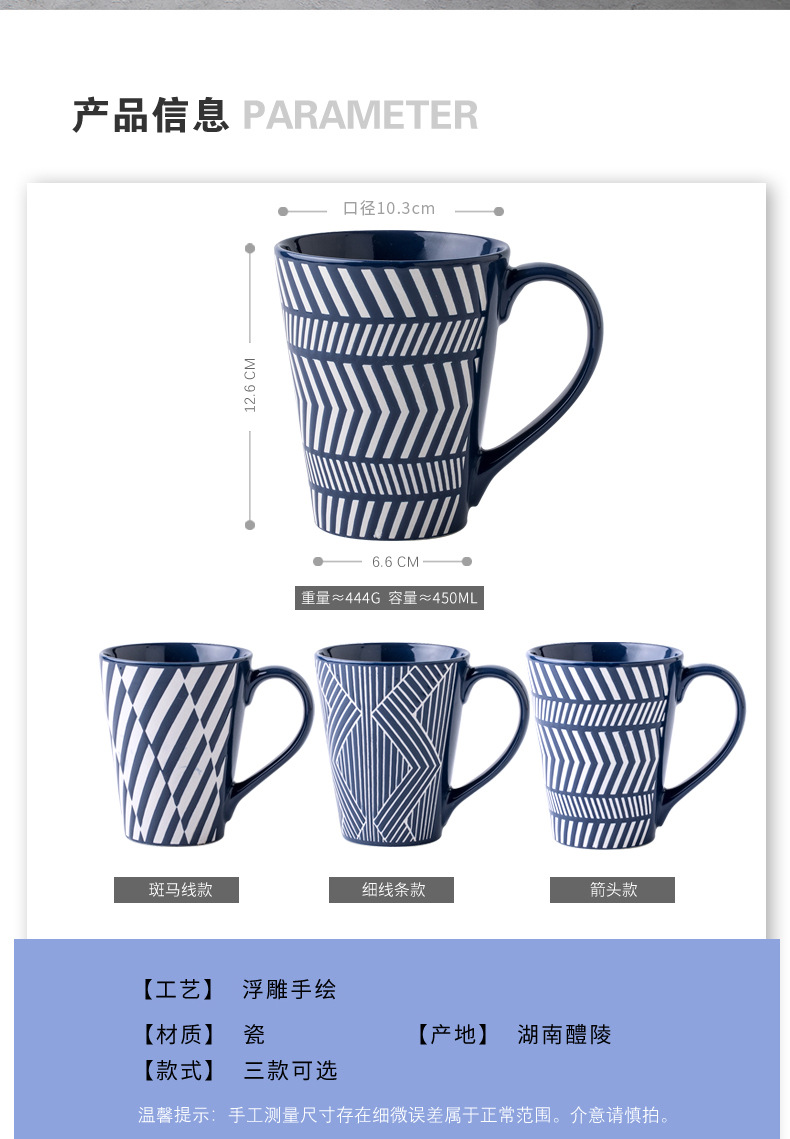Click the 12.6 CM height label

click(250, 385)
